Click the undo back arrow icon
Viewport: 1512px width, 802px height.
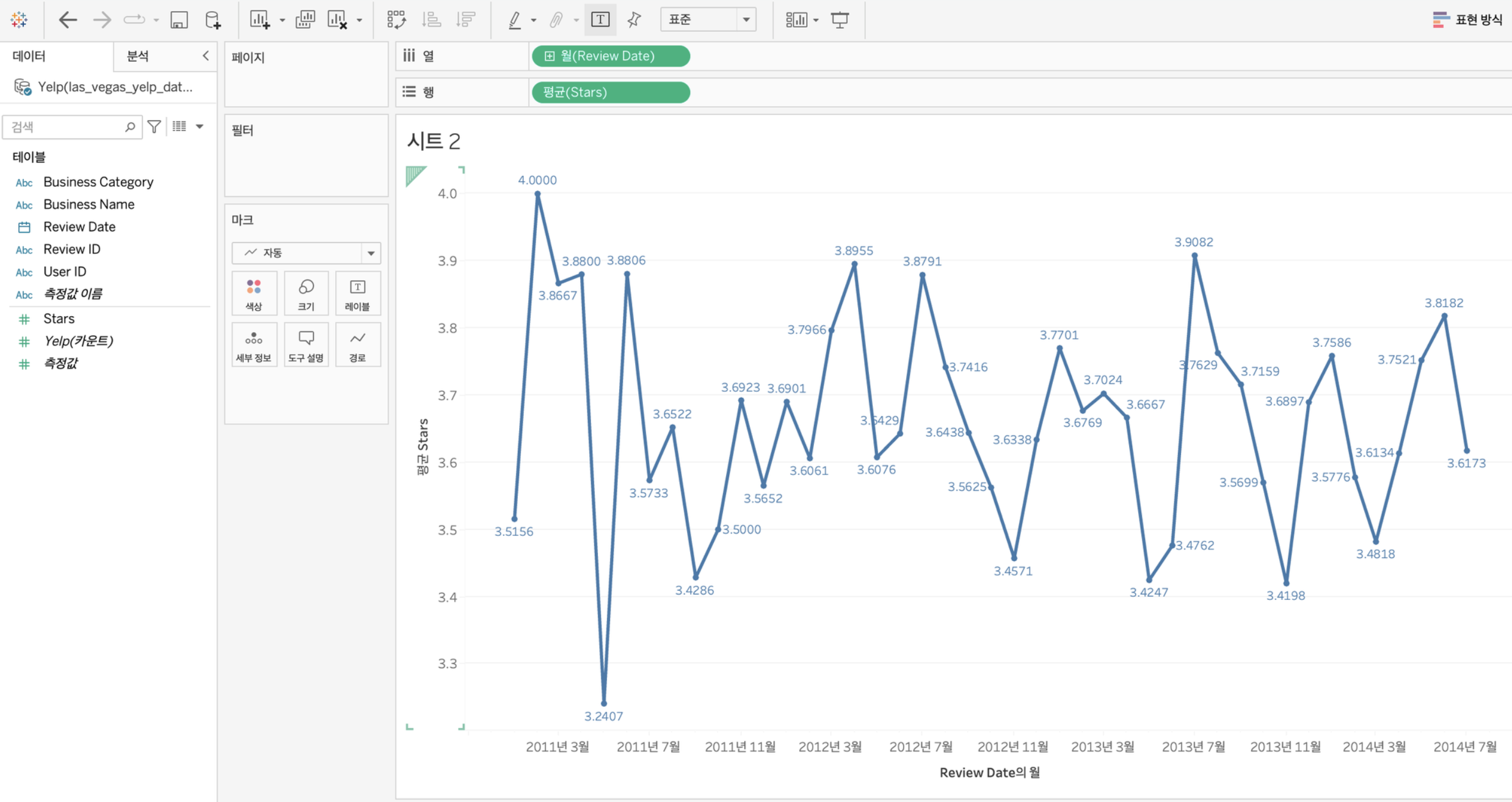click(67, 20)
